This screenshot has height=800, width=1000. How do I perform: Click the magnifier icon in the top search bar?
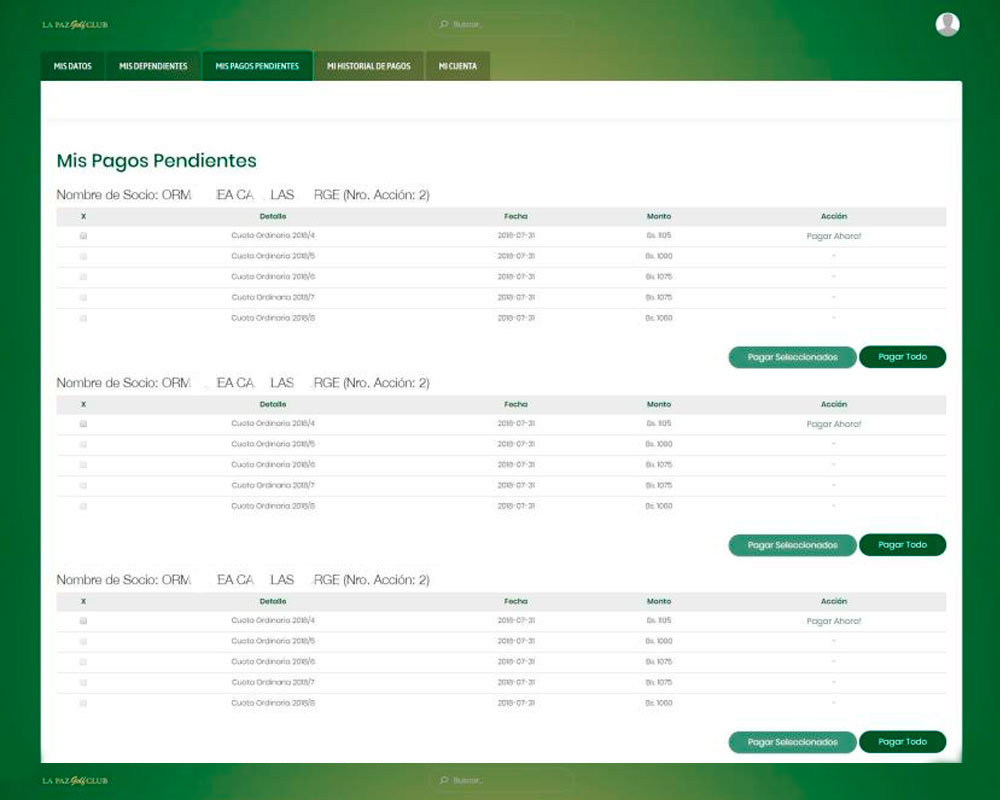(x=444, y=24)
